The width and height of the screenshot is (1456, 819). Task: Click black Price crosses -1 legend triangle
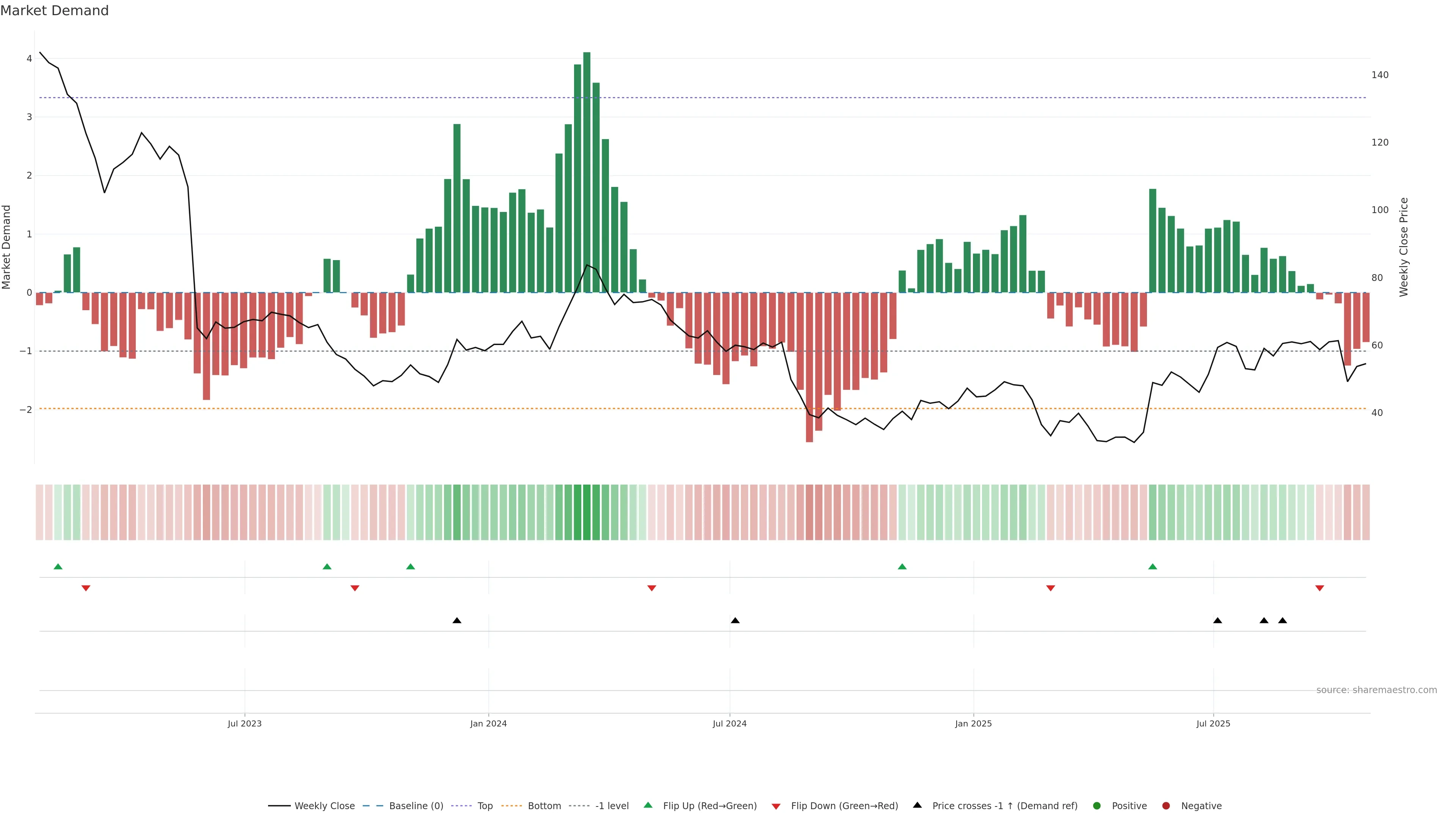point(917,805)
